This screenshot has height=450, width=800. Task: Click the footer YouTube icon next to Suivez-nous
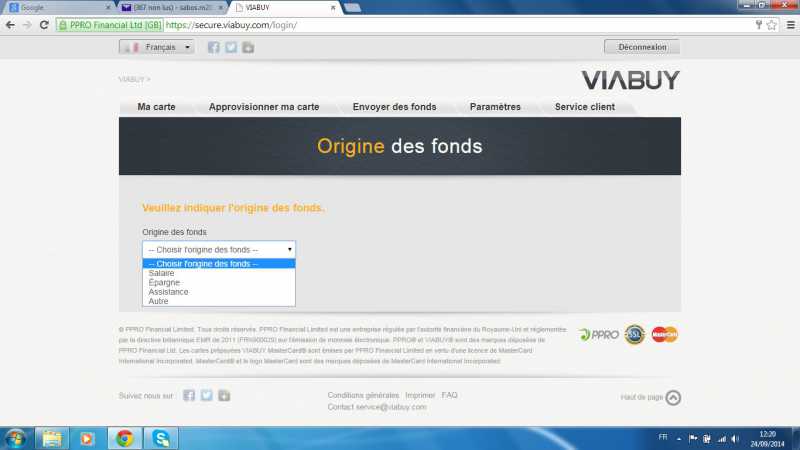click(224, 395)
